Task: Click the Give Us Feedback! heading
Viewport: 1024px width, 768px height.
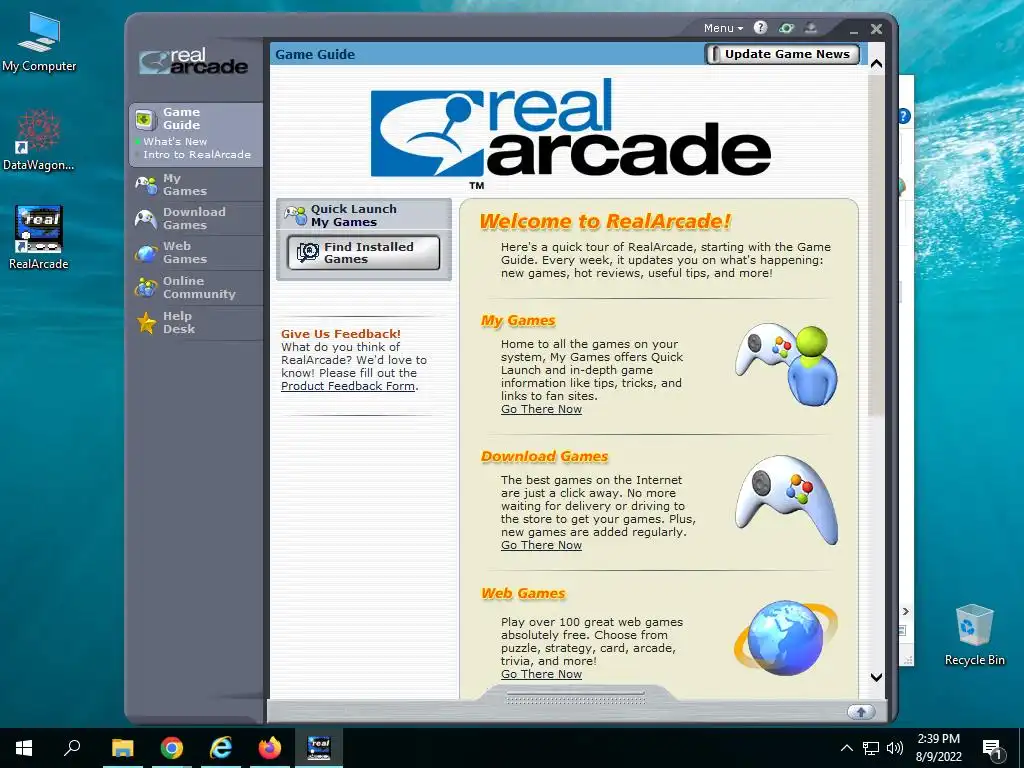Action: pos(341,334)
